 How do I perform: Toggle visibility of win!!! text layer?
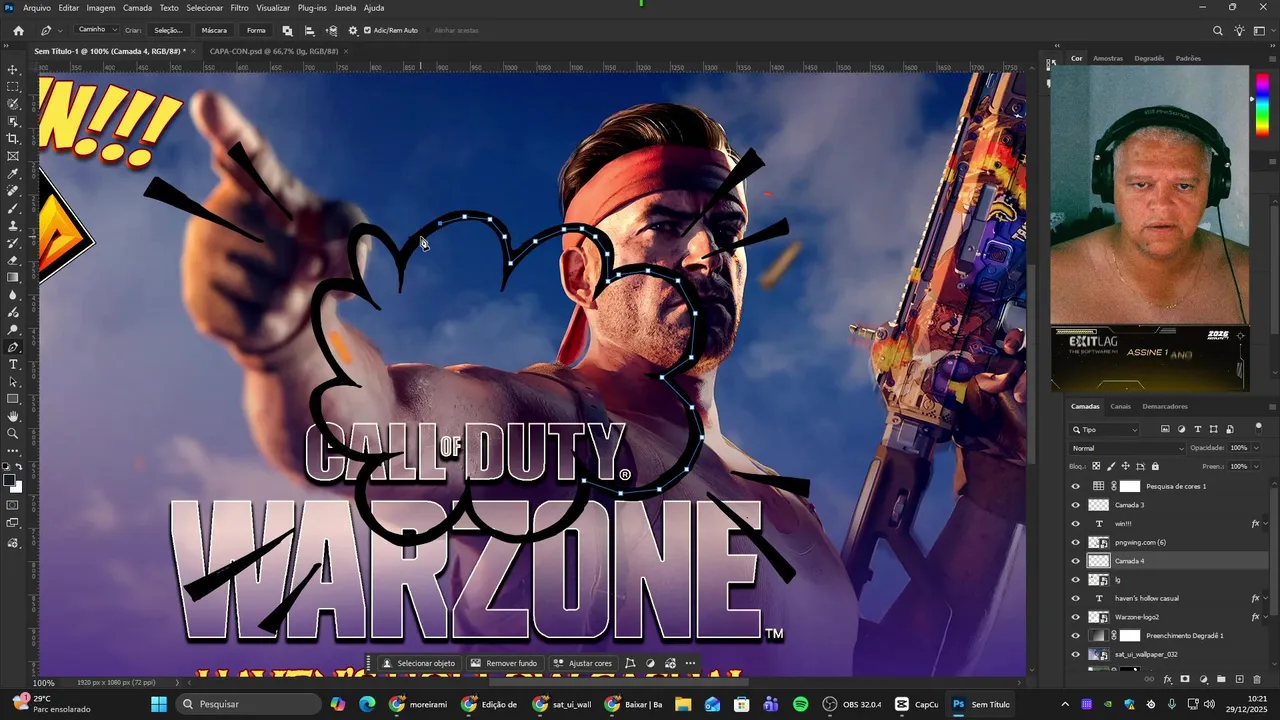(1076, 523)
